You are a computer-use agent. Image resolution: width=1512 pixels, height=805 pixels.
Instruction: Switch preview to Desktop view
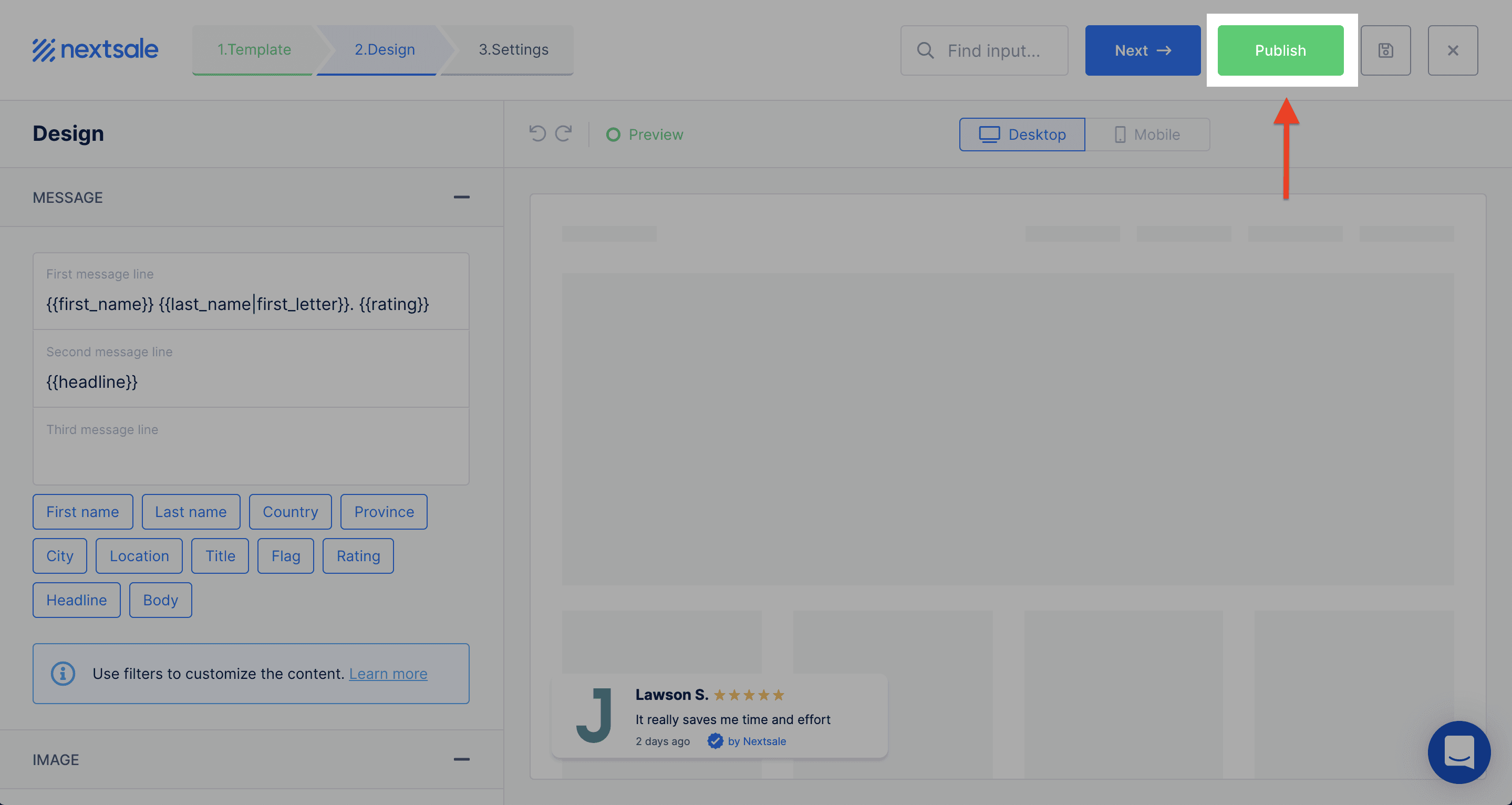tap(1022, 135)
